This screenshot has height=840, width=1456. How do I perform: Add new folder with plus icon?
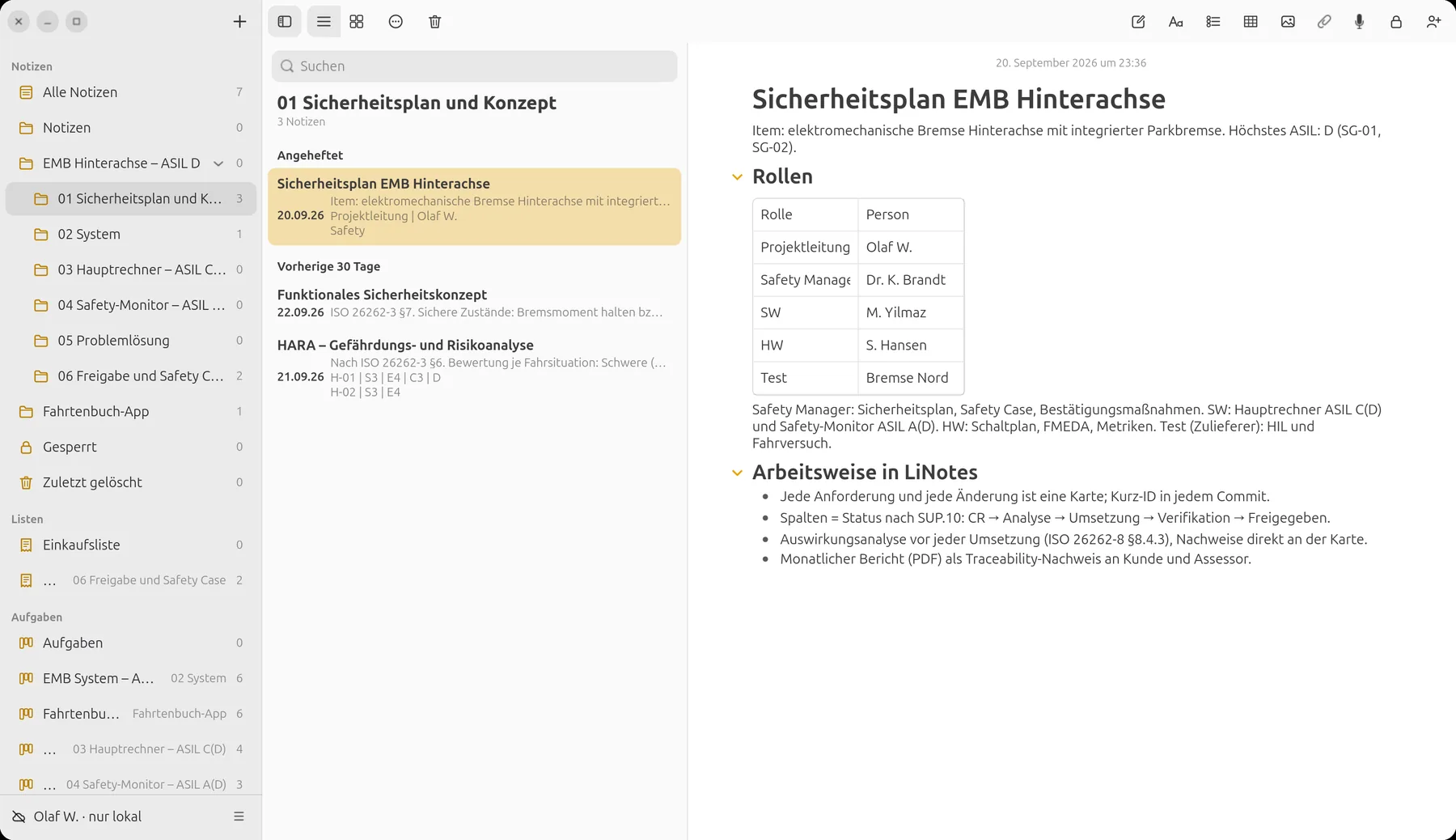[239, 22]
